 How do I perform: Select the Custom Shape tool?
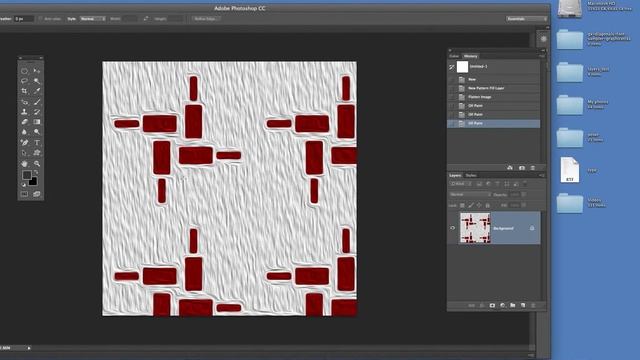[x=37, y=153]
